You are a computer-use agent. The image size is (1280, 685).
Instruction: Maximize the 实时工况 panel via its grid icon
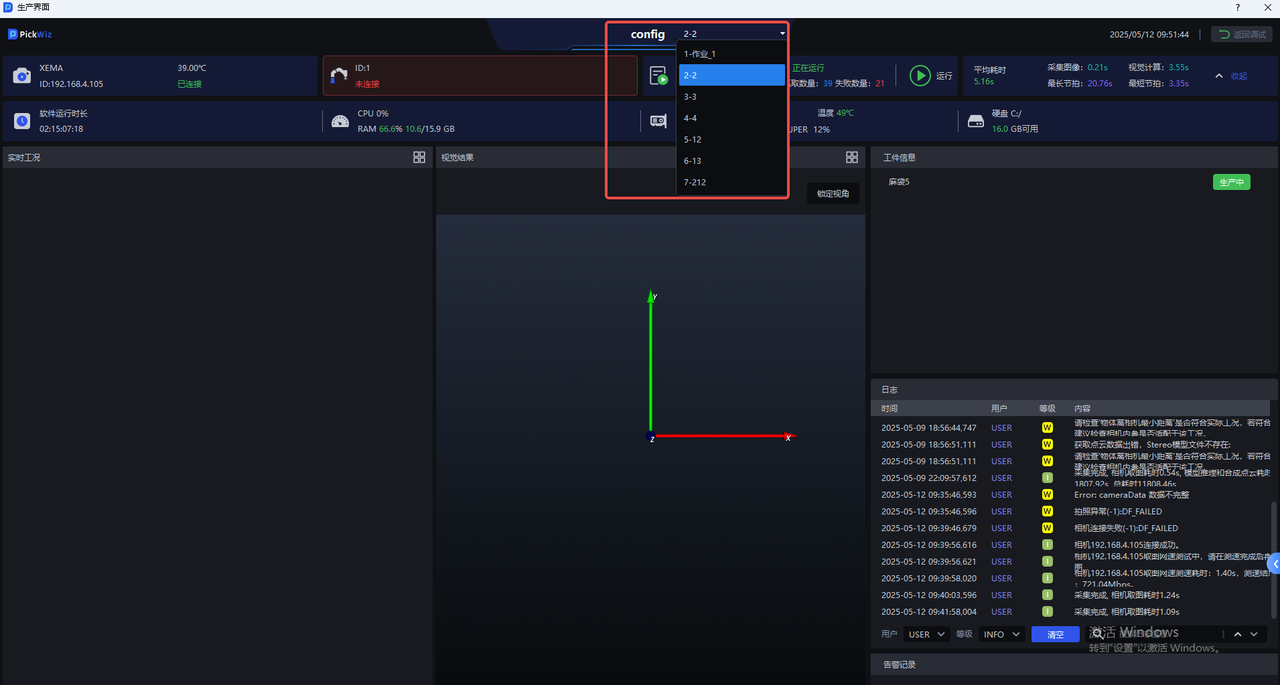tap(419, 158)
